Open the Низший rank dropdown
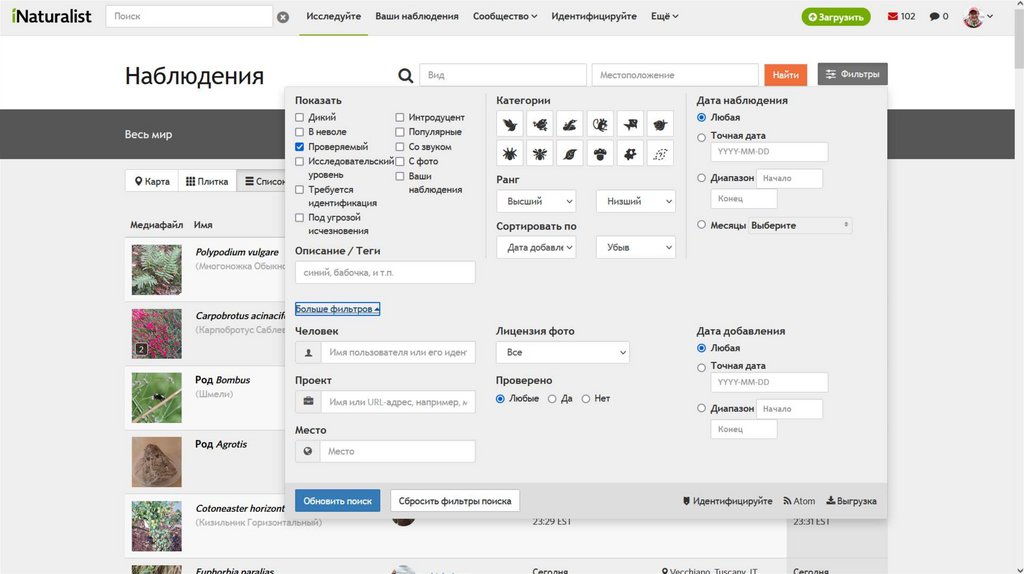This screenshot has width=1024, height=574. [635, 201]
